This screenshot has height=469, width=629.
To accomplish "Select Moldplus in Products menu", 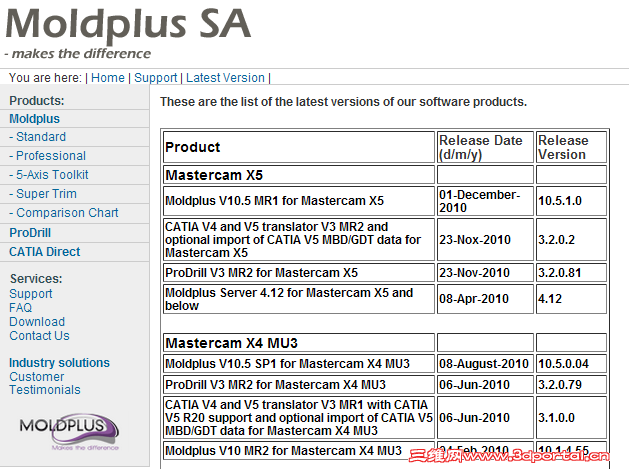I will point(35,119).
